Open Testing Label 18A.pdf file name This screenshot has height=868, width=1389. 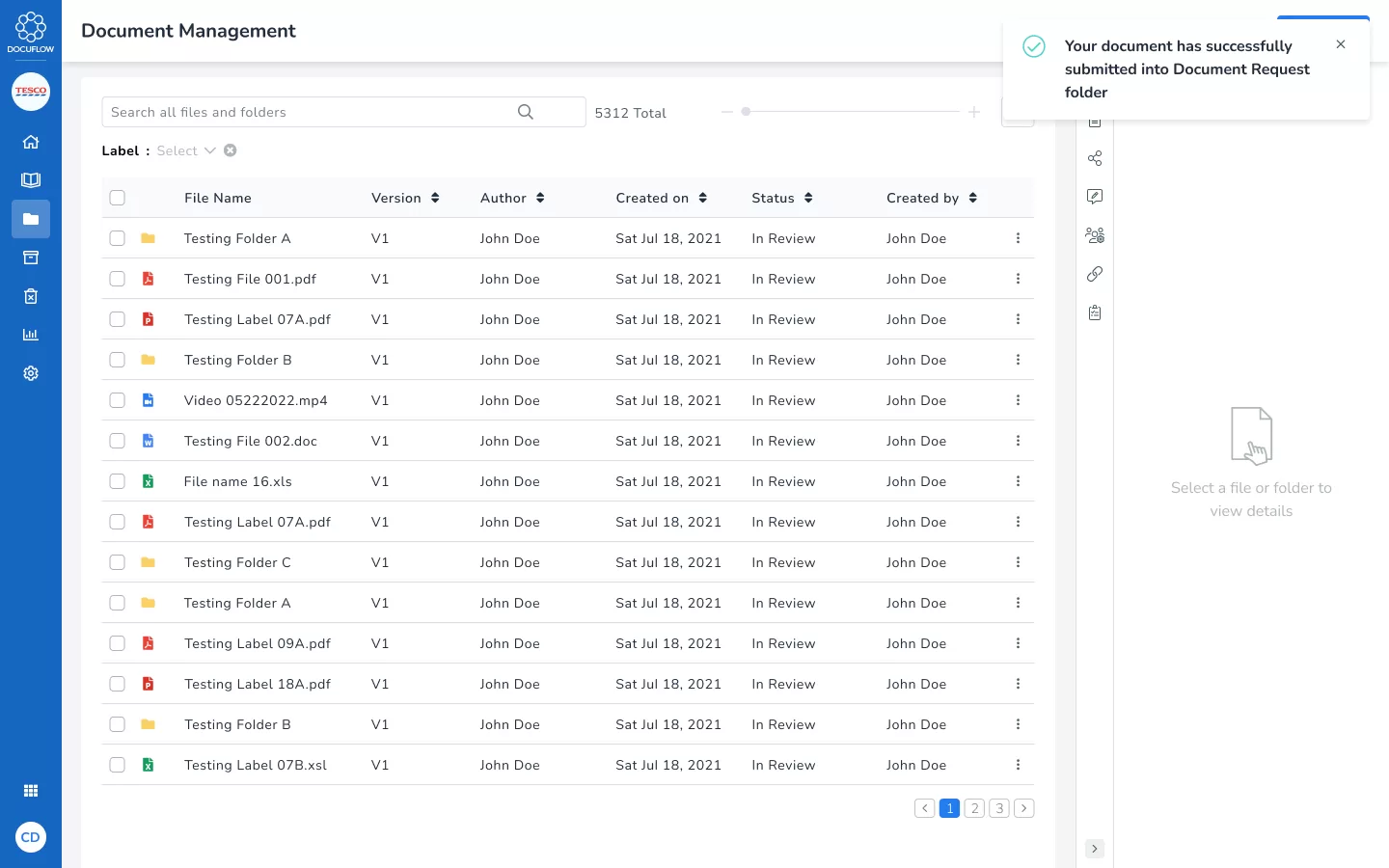258,684
